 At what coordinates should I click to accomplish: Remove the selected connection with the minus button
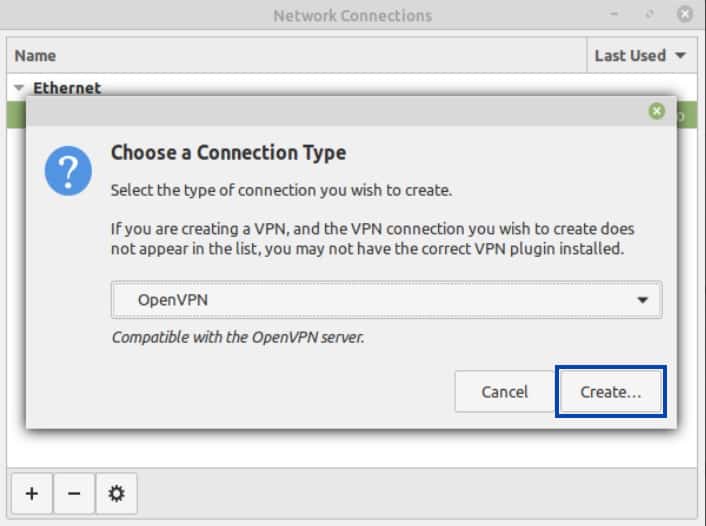[x=74, y=494]
